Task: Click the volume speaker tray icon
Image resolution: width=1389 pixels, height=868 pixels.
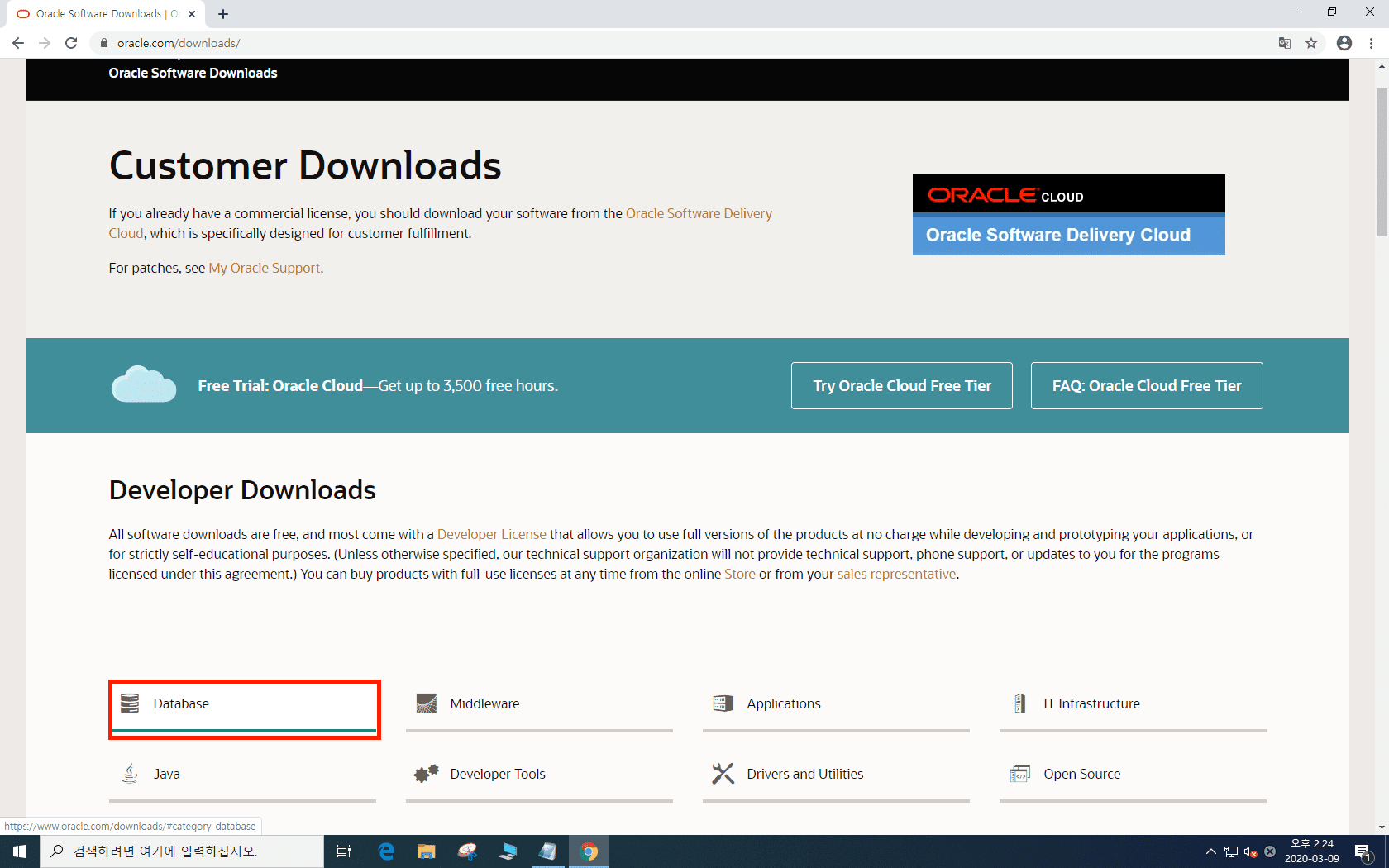Action: point(1250,851)
